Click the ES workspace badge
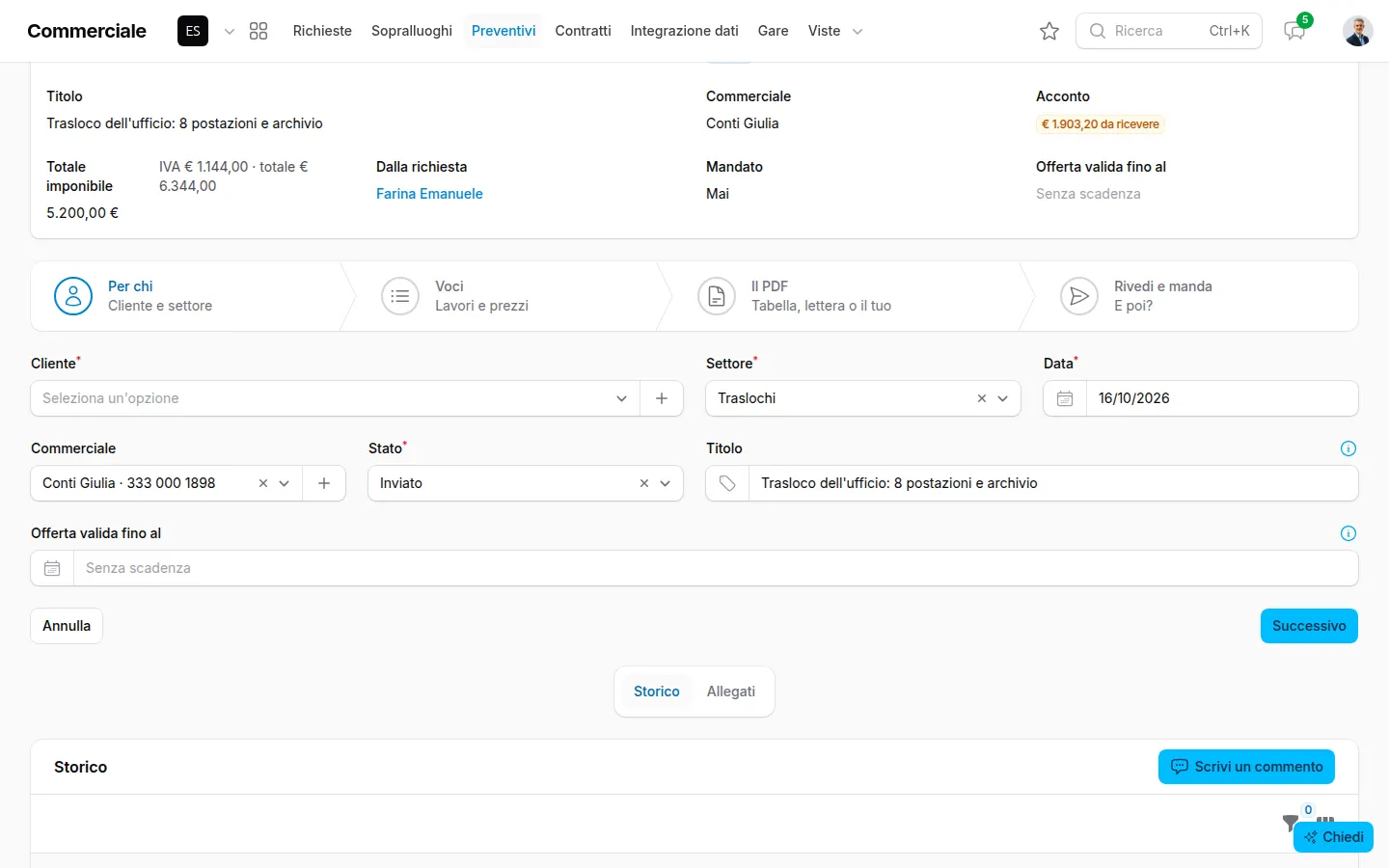The image size is (1389, 868). tap(193, 31)
